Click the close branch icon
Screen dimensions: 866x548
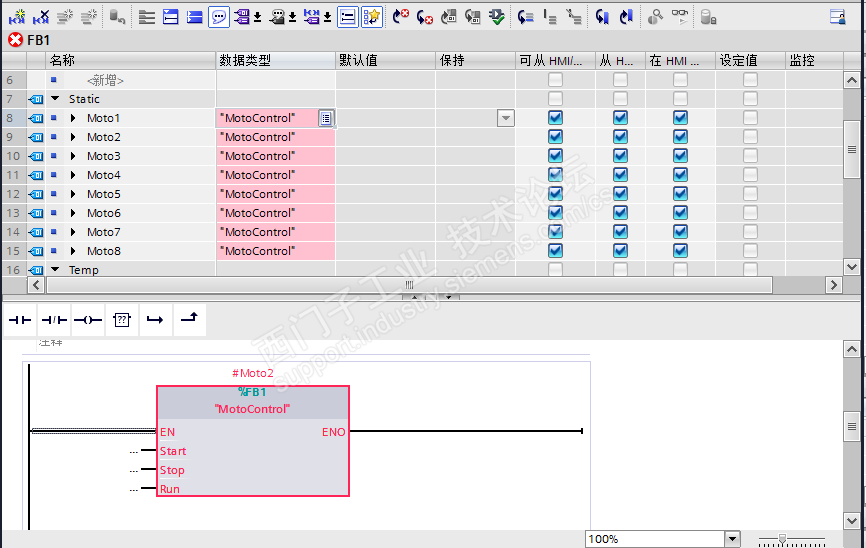pyautogui.click(x=189, y=320)
